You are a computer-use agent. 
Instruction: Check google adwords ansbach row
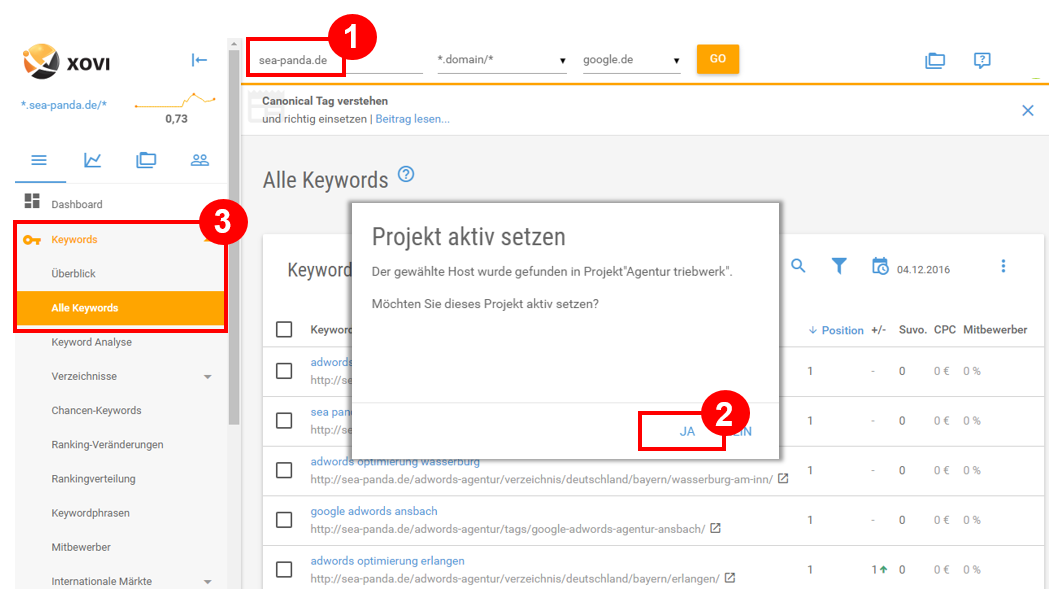click(284, 520)
